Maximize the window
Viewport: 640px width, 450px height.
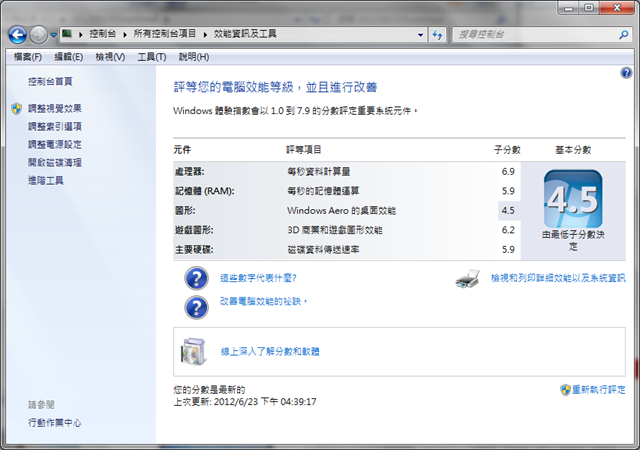pos(589,8)
